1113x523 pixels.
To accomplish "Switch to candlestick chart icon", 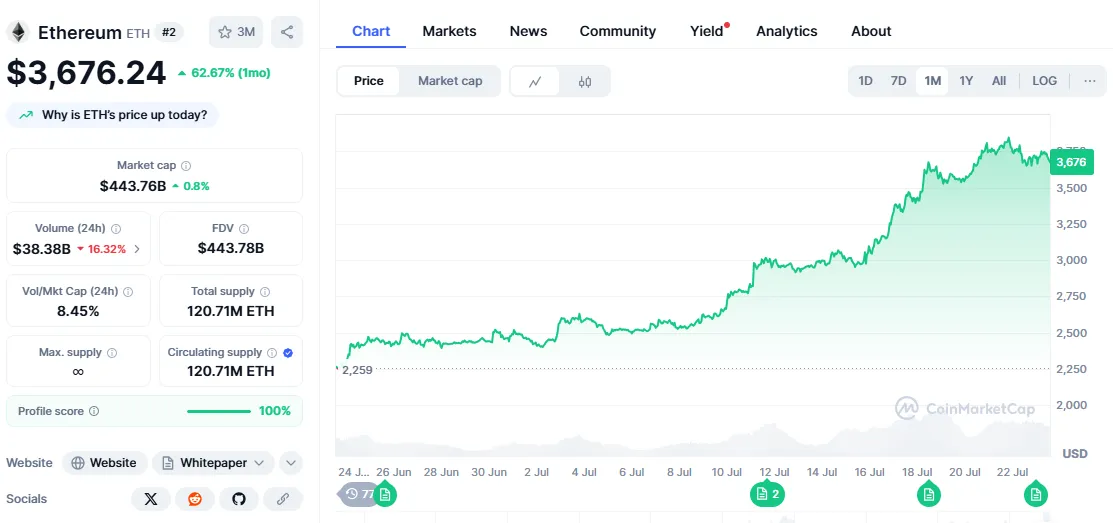I will [585, 81].
